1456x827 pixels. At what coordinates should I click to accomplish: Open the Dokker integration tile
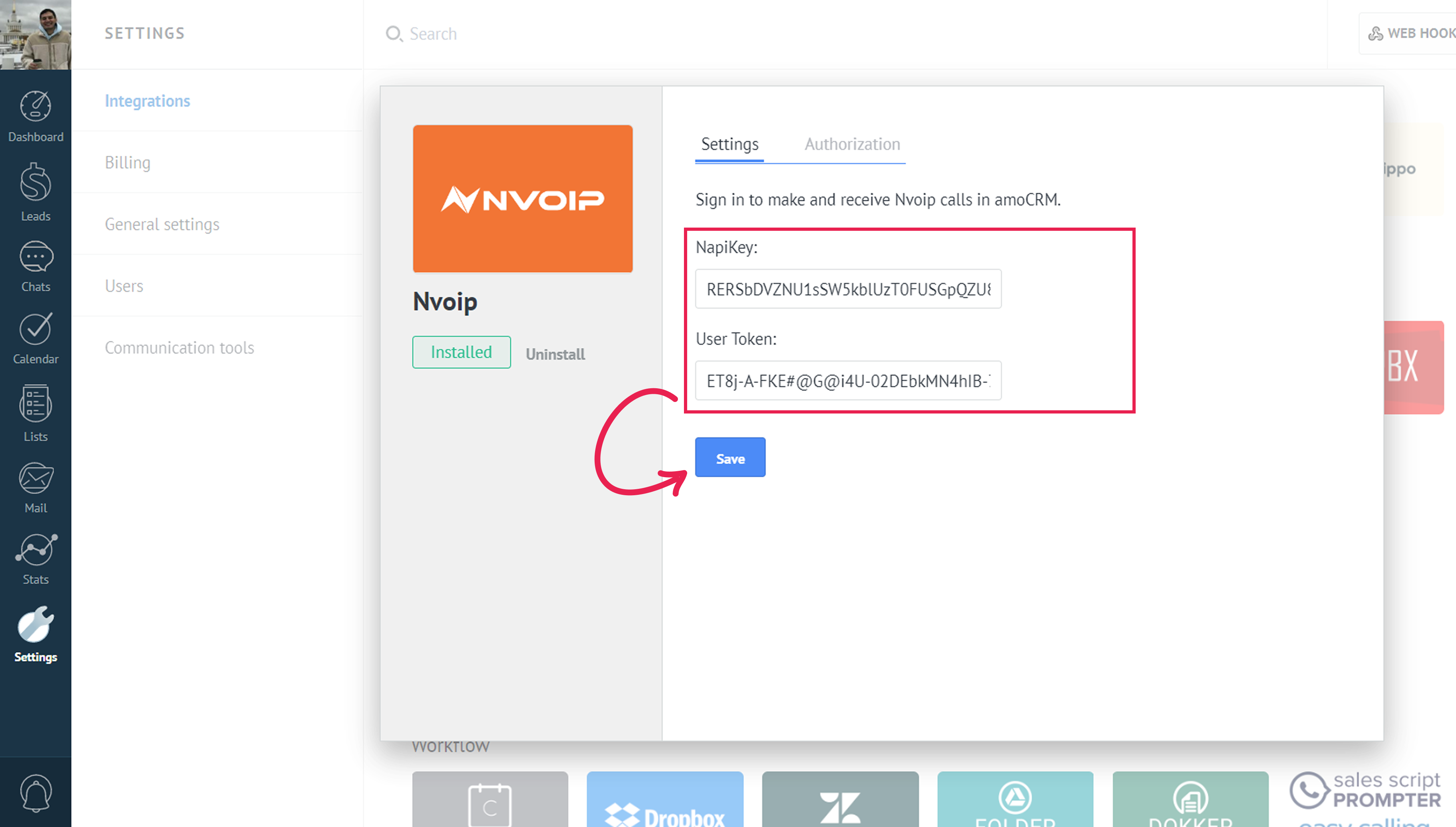coord(1191,799)
